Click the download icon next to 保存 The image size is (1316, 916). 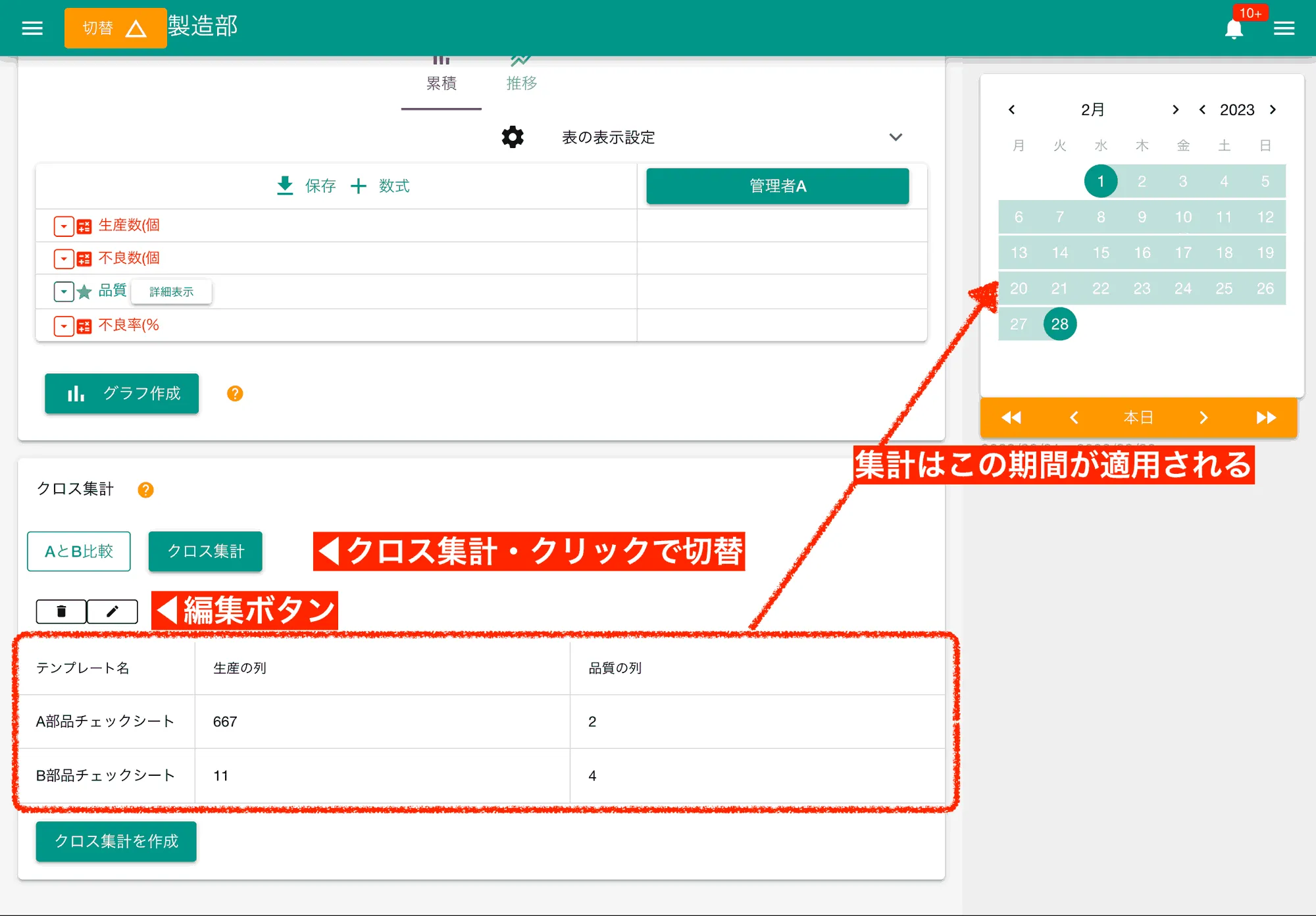[x=285, y=186]
